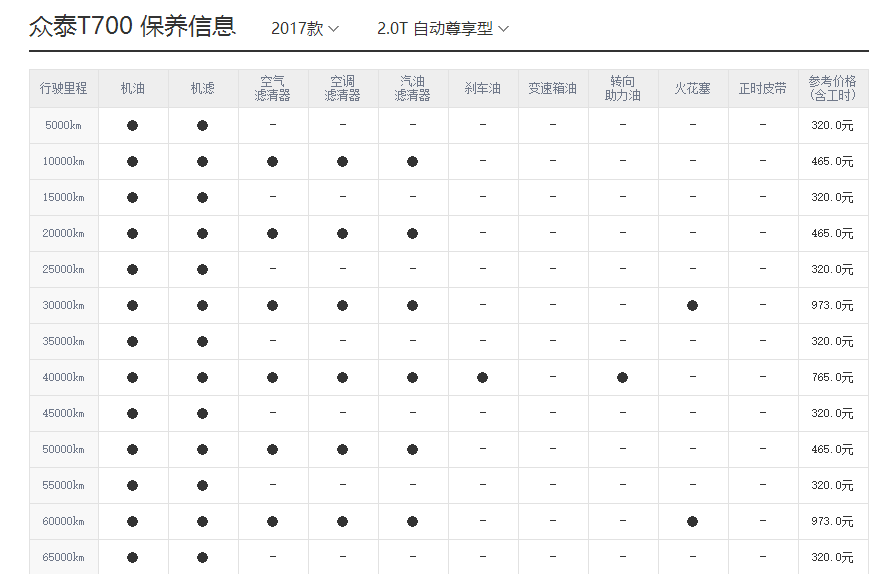Click the 机滤 dot in 5000km row
Viewport: 887px width, 574px height.
point(203,126)
